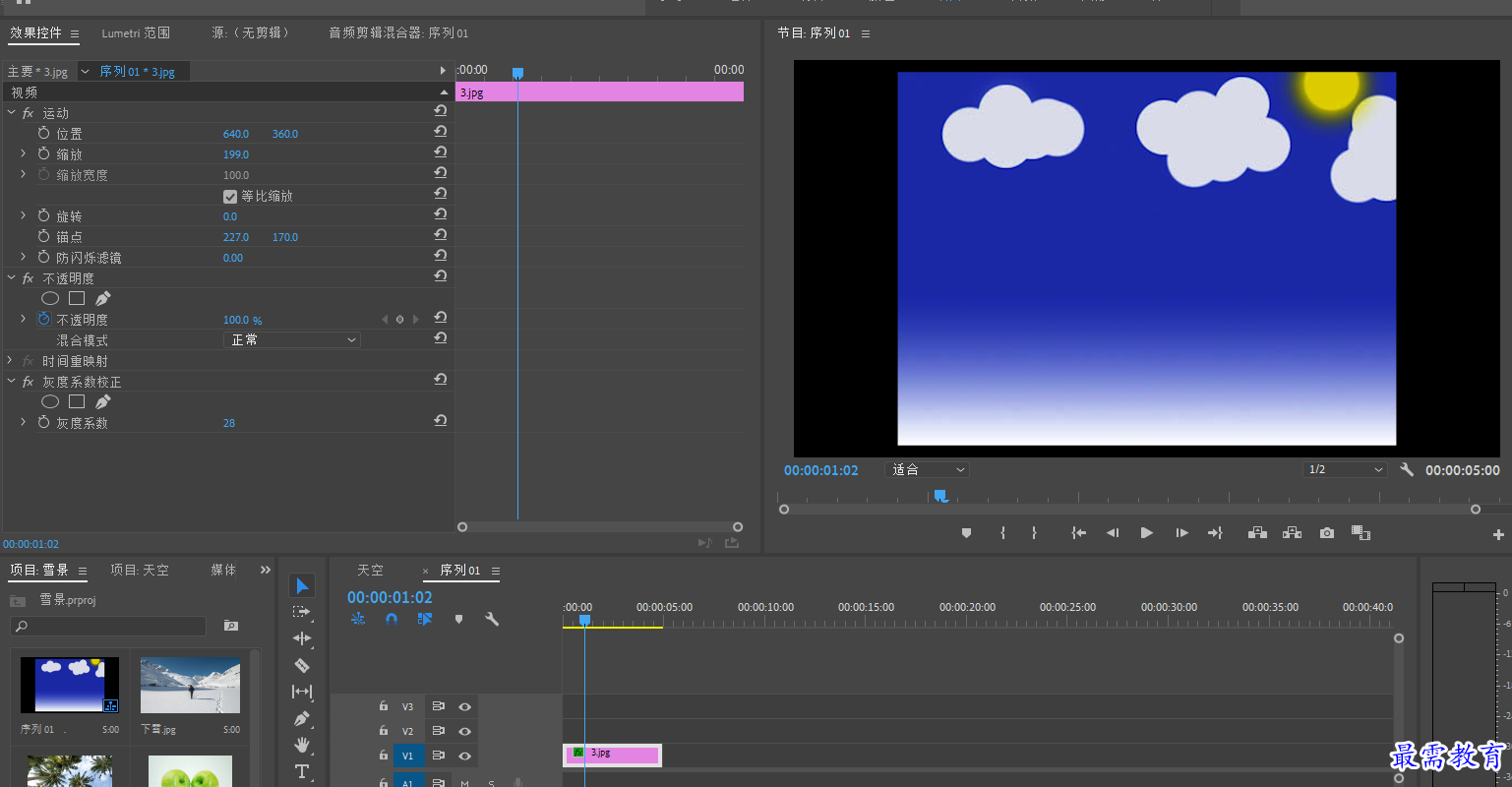This screenshot has width=1512, height=787.
Task: Play the sequence in program monitor
Action: [x=1146, y=532]
